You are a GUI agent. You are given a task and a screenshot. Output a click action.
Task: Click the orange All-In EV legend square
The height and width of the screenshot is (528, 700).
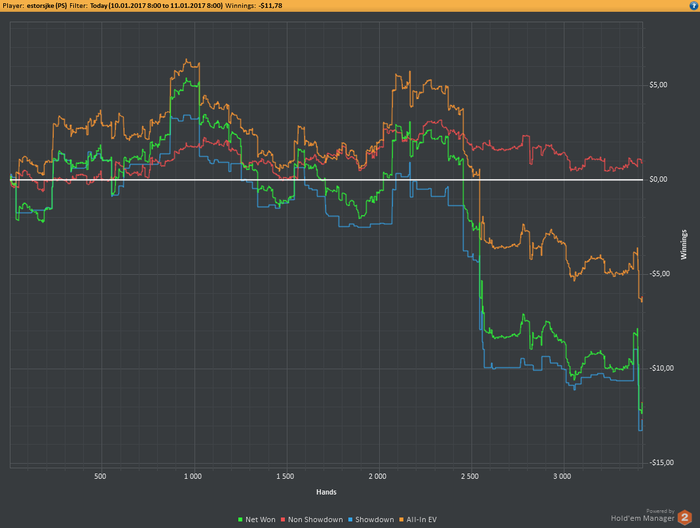401,520
